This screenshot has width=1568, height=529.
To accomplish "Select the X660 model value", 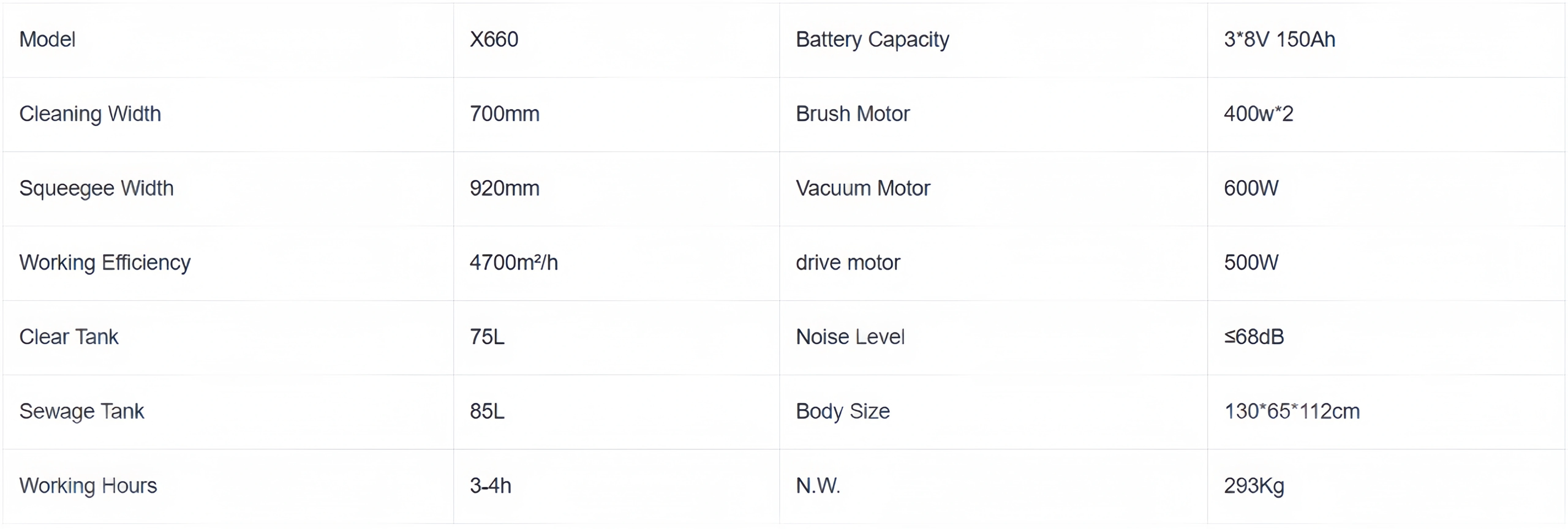I will click(x=494, y=39).
